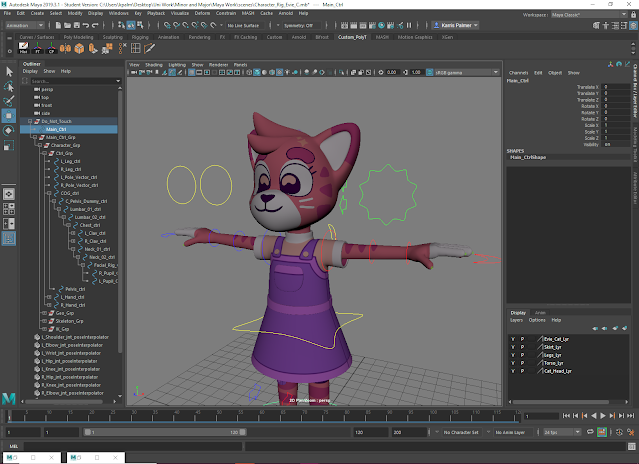This screenshot has height=464, width=639.
Task: Toggle playback P of Evie_Cat_Lyr layer
Action: 522,339
